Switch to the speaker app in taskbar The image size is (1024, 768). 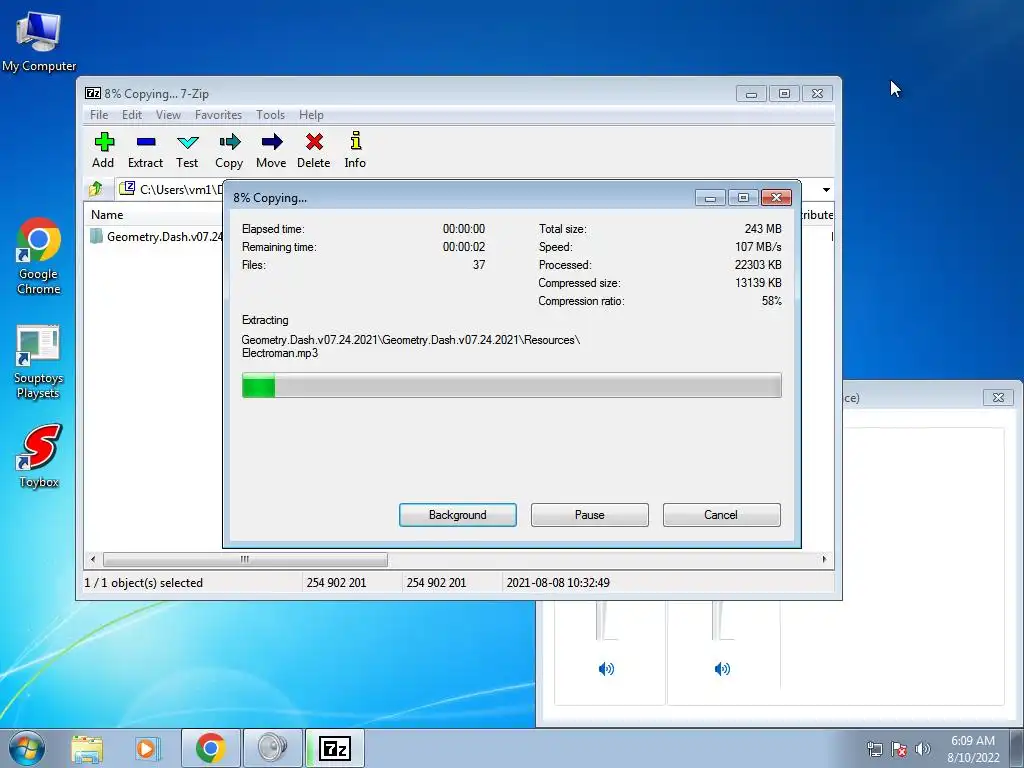click(272, 748)
